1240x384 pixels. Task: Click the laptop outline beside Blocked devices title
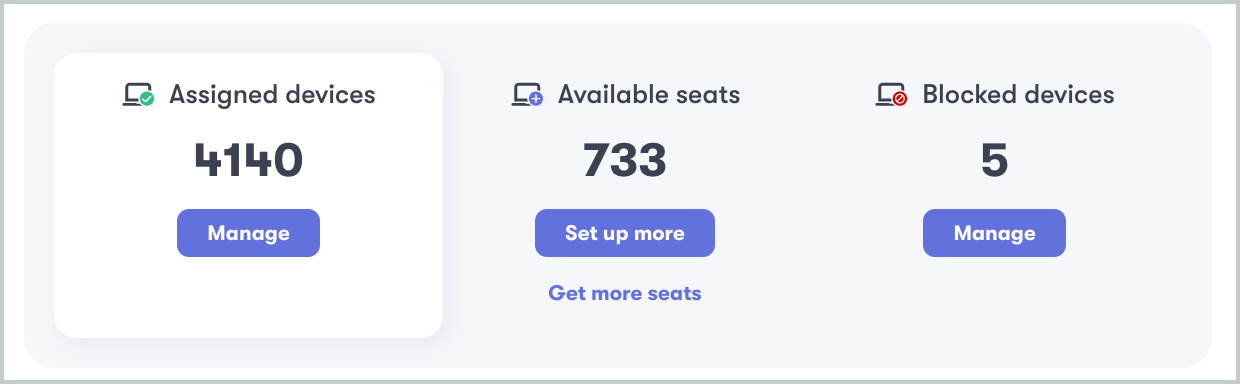click(888, 94)
